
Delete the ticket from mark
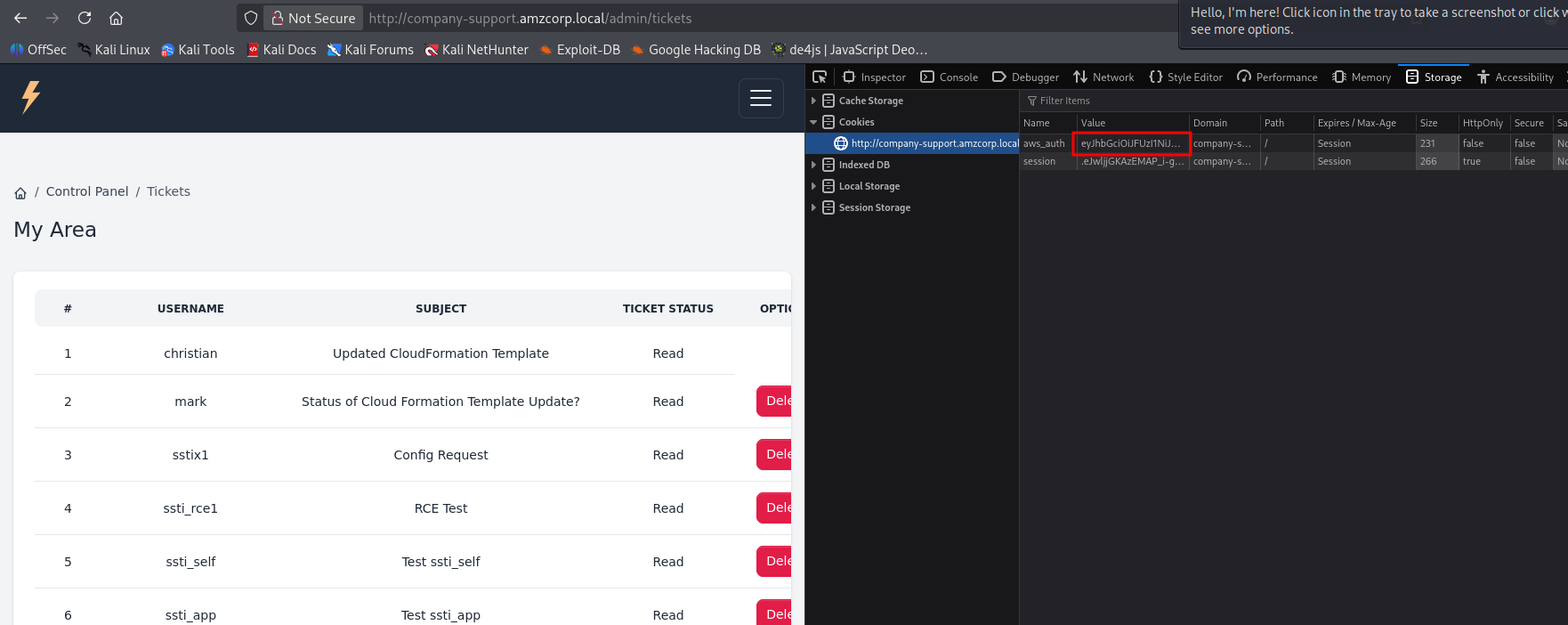pyautogui.click(x=774, y=401)
